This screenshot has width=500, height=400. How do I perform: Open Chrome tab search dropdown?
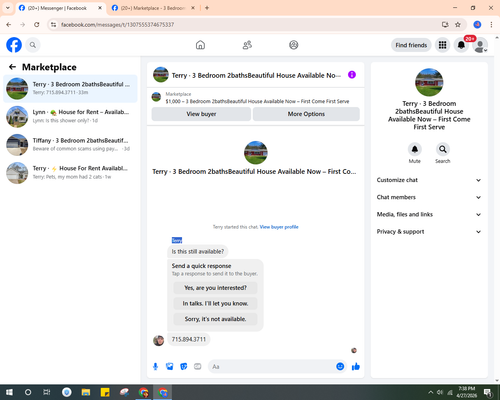pyautogui.click(x=8, y=8)
